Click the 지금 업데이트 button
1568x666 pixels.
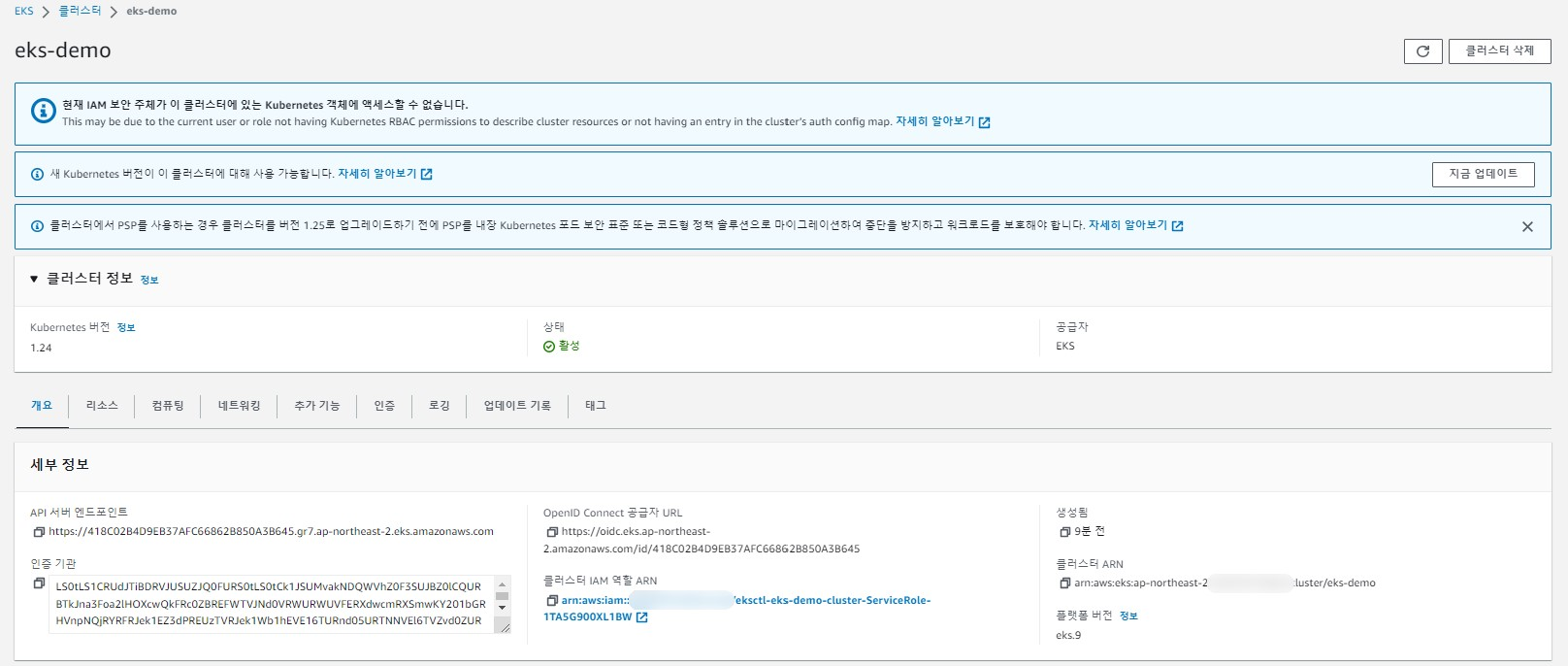1483,174
